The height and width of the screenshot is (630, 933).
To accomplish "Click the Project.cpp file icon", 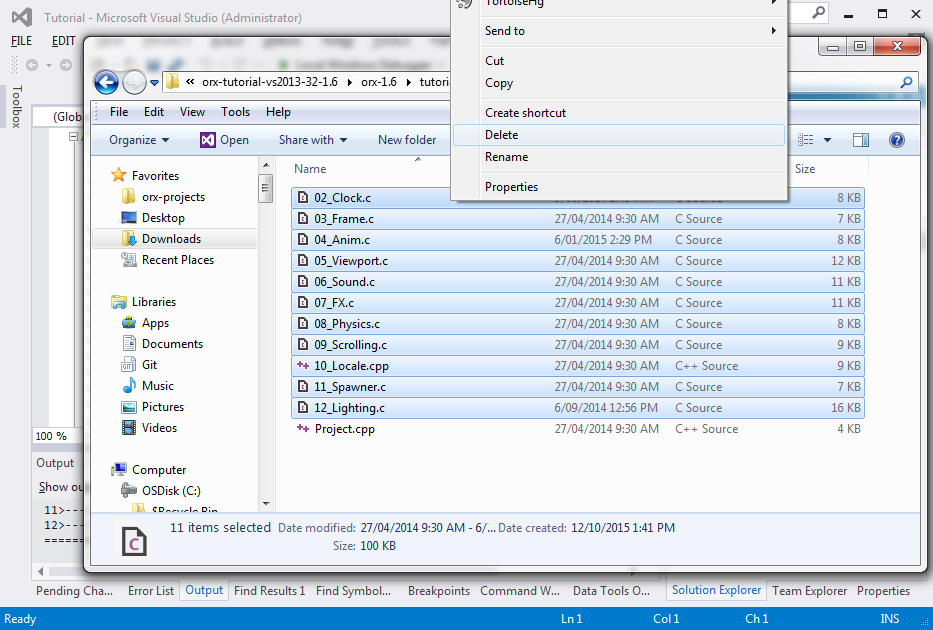I will [x=304, y=429].
